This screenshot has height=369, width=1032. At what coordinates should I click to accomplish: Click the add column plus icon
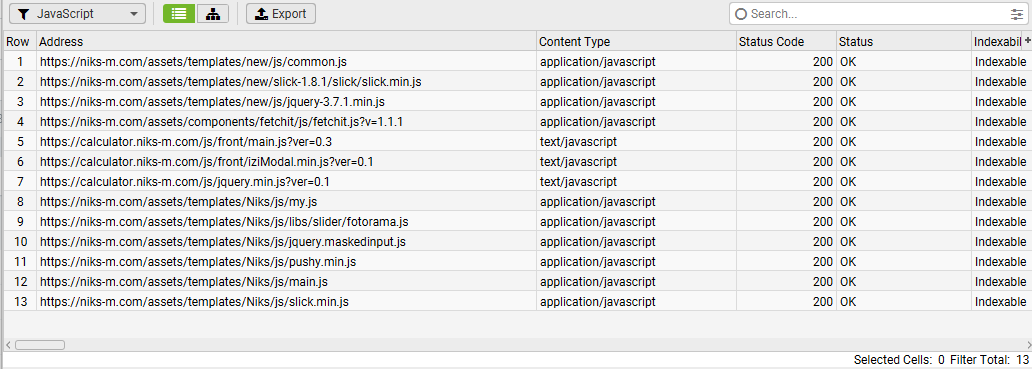coord(1027,41)
